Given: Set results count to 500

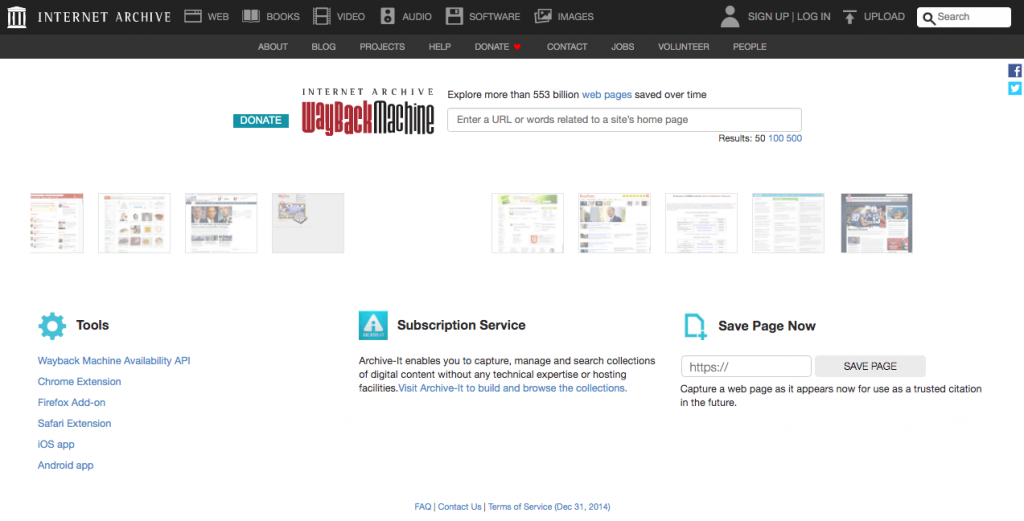Looking at the screenshot, I should click(x=794, y=138).
